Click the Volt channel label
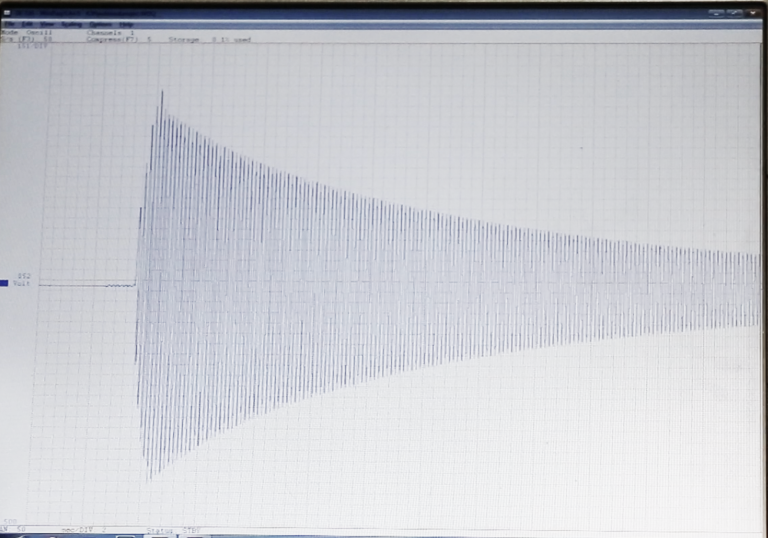768x538 pixels. pyautogui.click(x=22, y=284)
